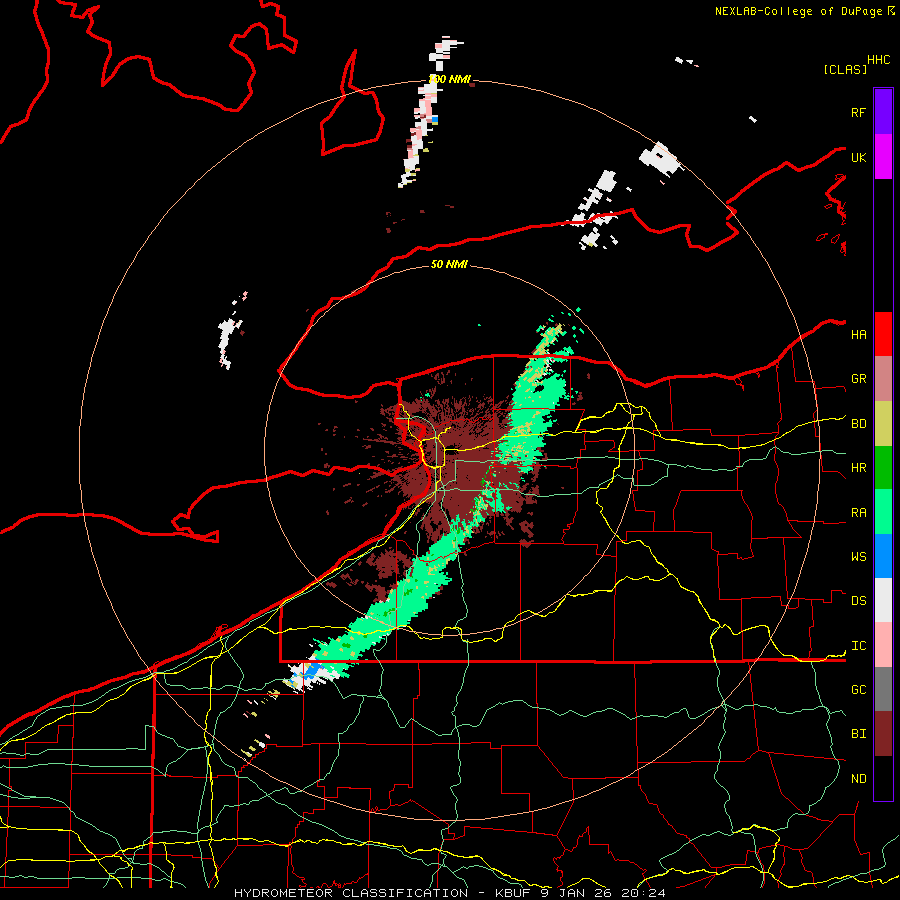900x900 pixels.
Task: Click the ND legend label
Action: 858,779
